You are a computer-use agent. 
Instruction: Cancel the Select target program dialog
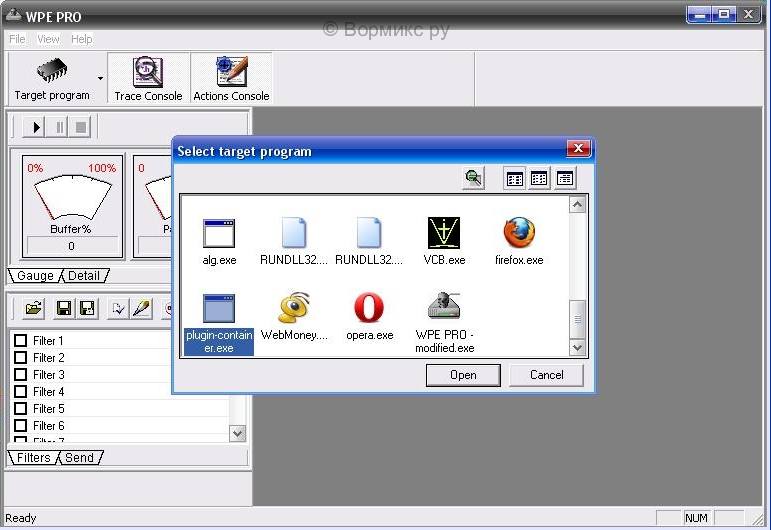pos(546,375)
